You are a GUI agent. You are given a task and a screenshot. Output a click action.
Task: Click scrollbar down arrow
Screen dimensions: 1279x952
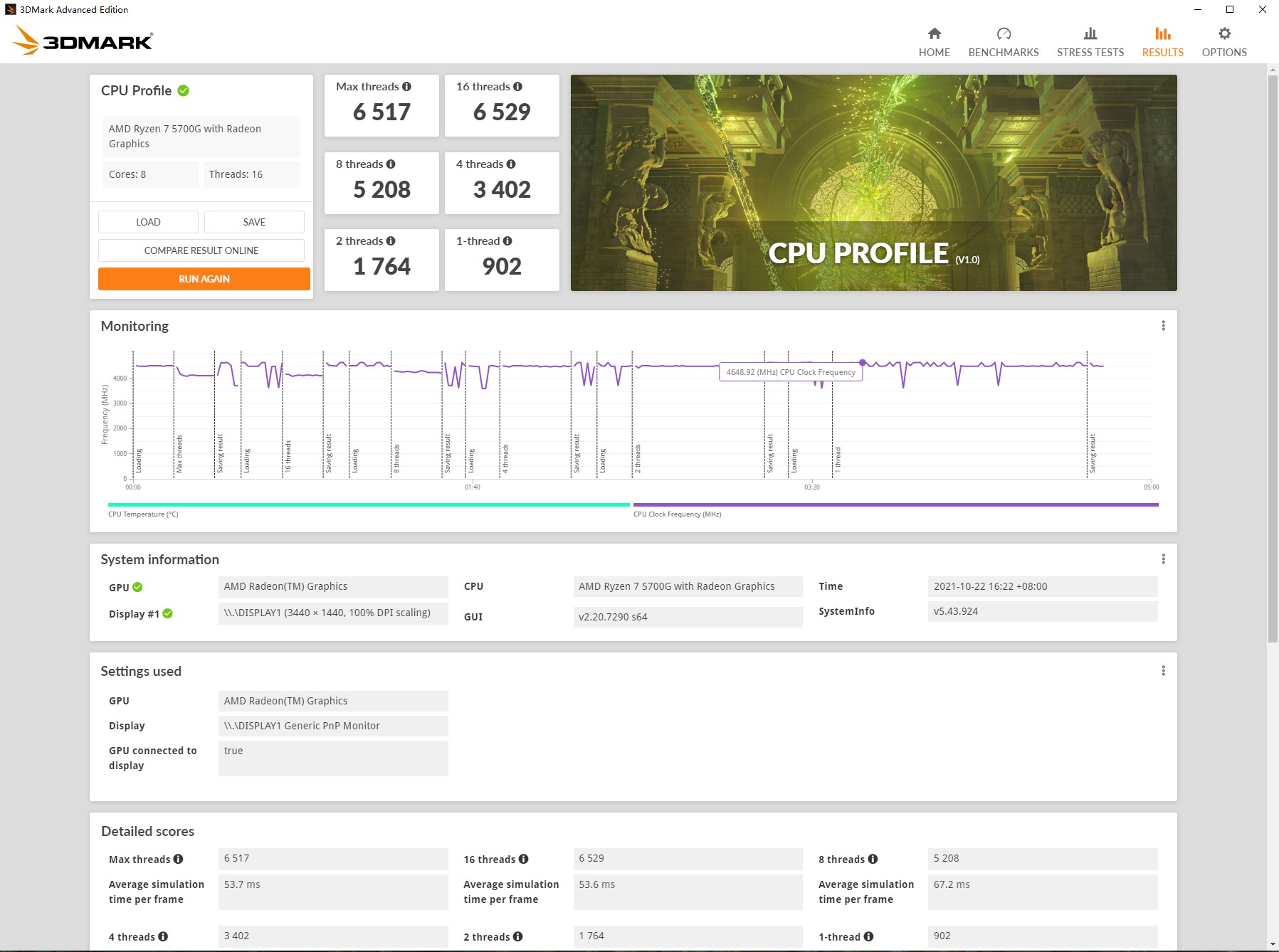click(x=1273, y=944)
